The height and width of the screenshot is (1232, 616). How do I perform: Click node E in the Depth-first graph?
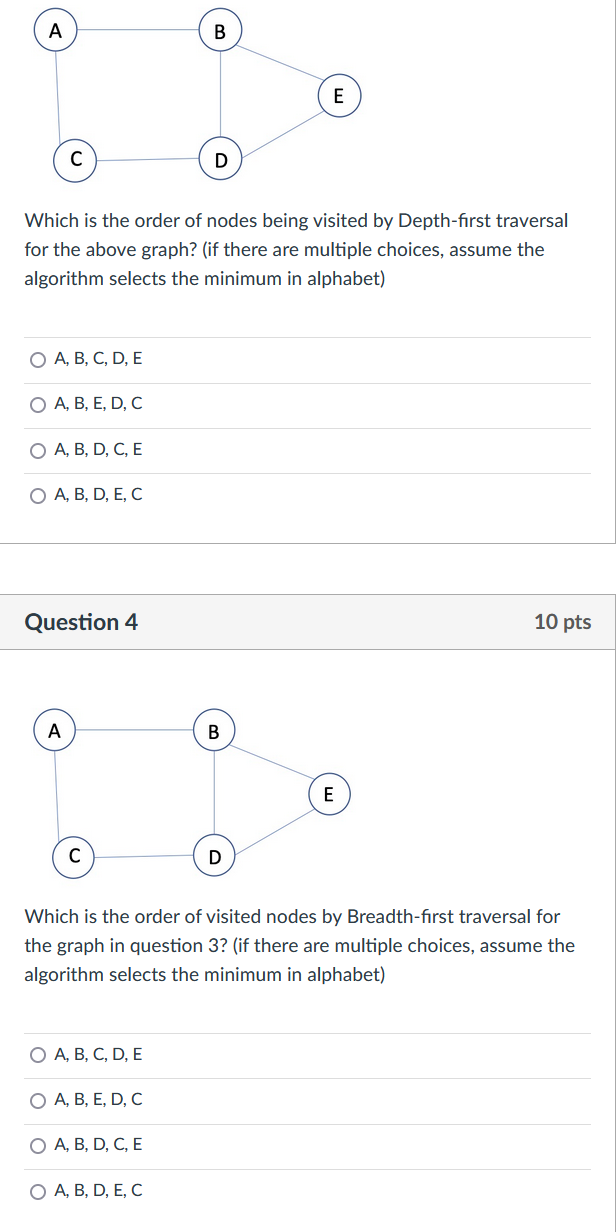[338, 96]
